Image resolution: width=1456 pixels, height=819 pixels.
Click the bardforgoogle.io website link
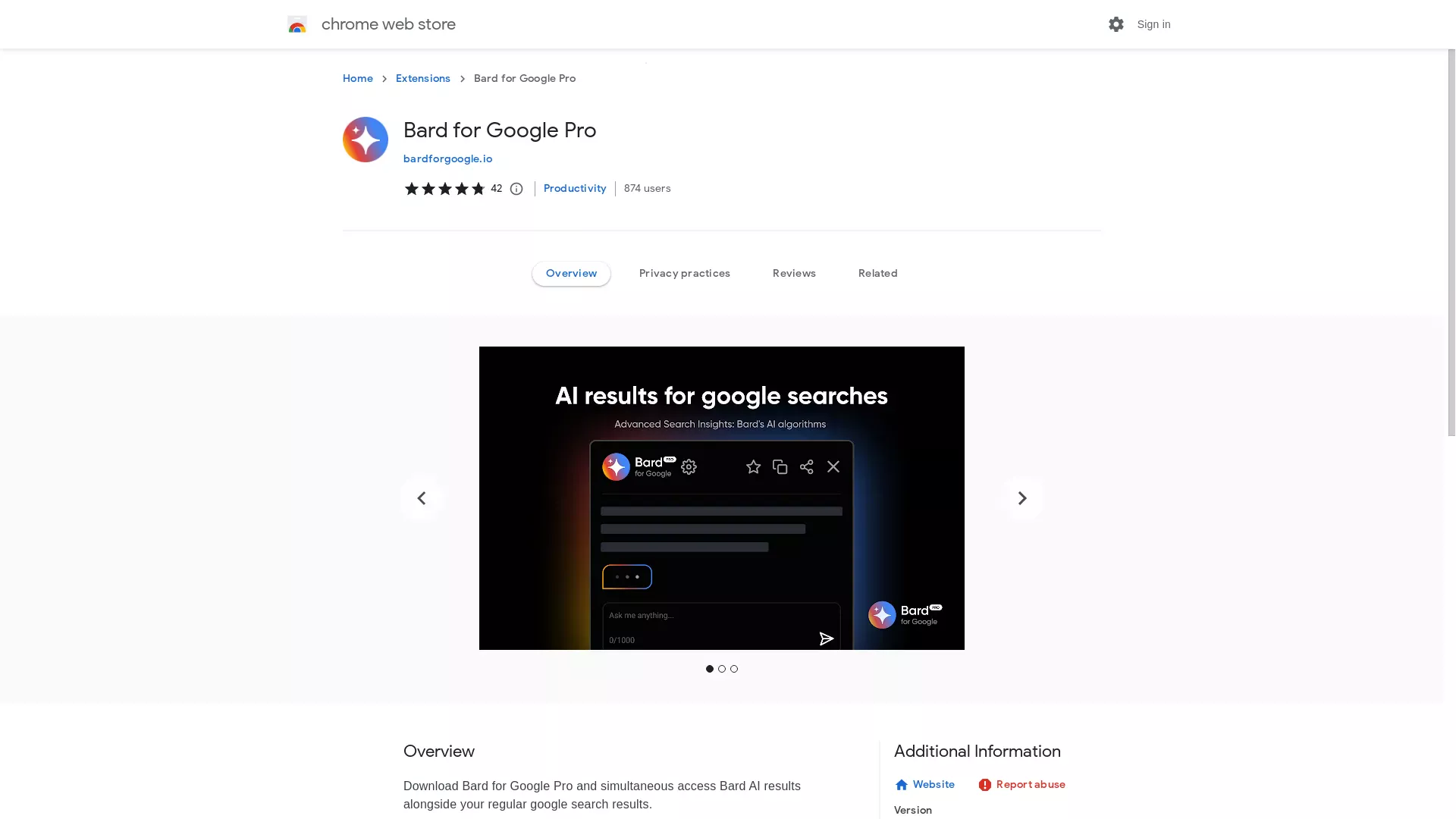pyautogui.click(x=447, y=158)
